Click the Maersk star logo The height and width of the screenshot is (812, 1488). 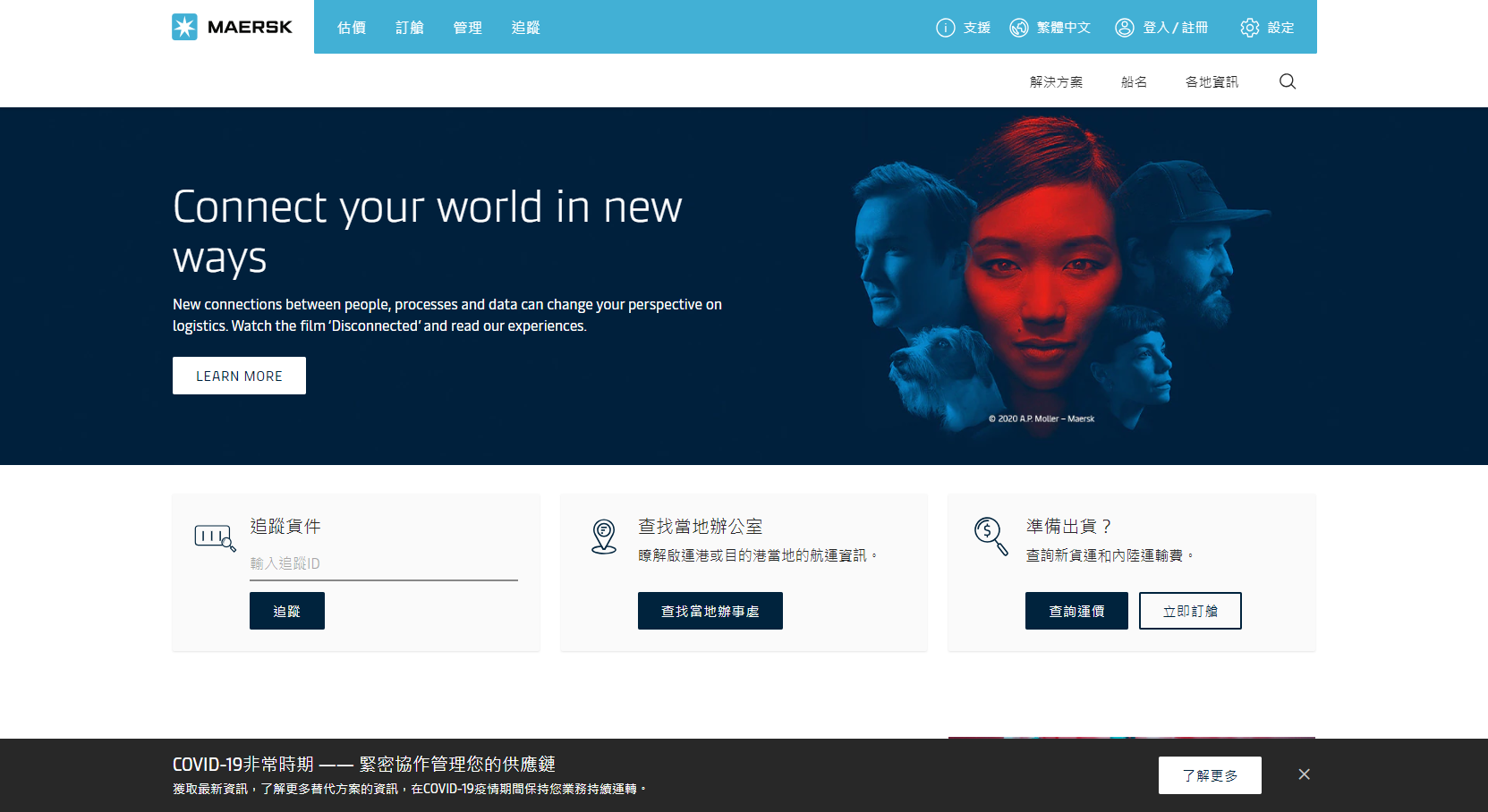[184, 27]
